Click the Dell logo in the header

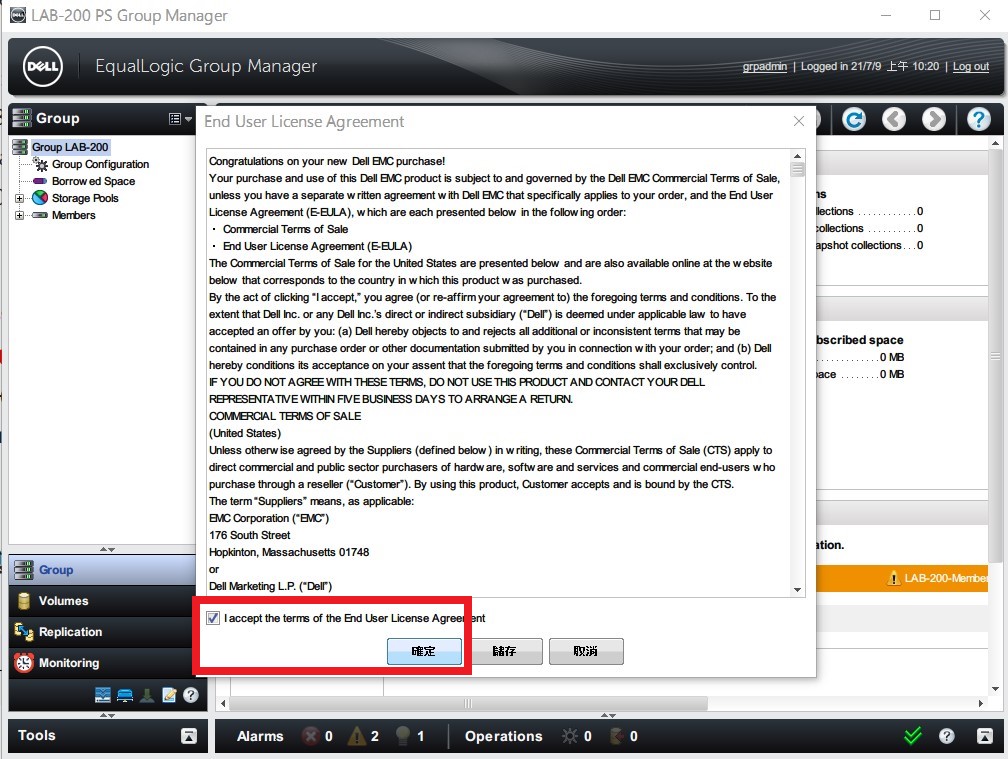point(43,66)
